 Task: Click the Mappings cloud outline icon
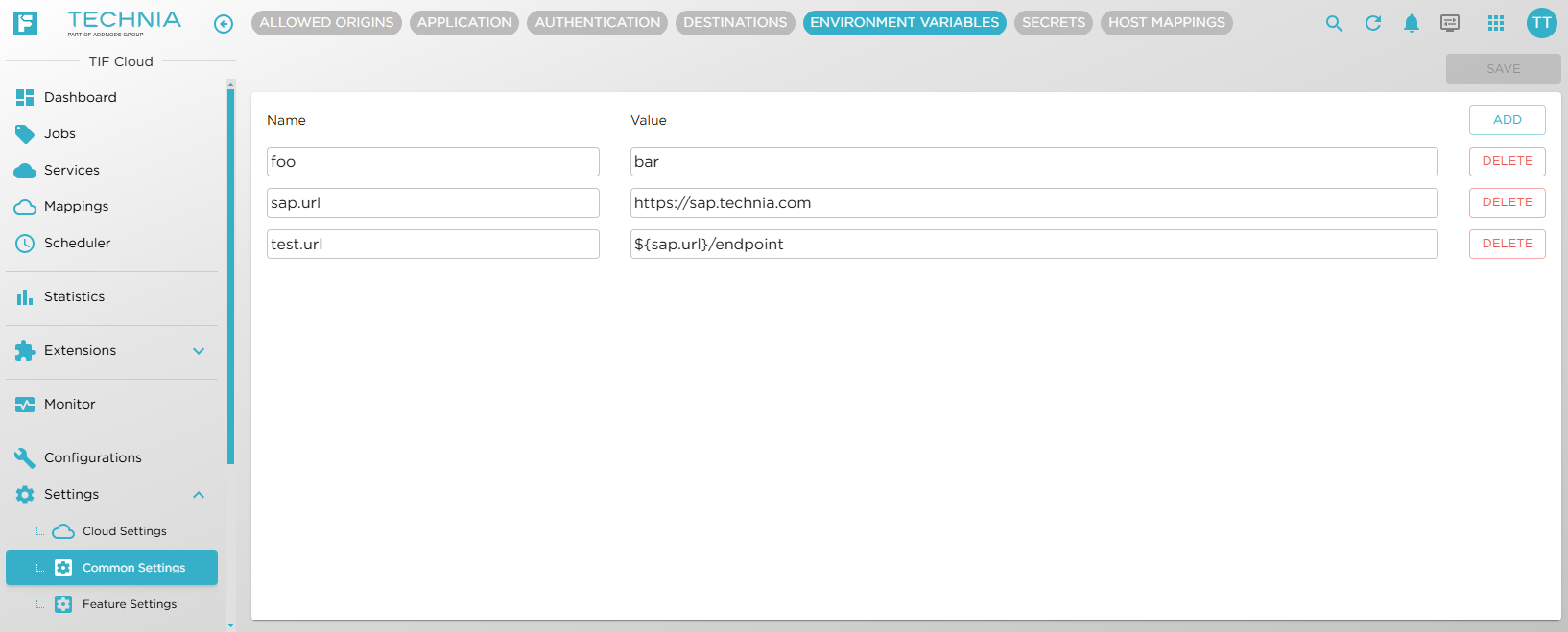pos(25,207)
